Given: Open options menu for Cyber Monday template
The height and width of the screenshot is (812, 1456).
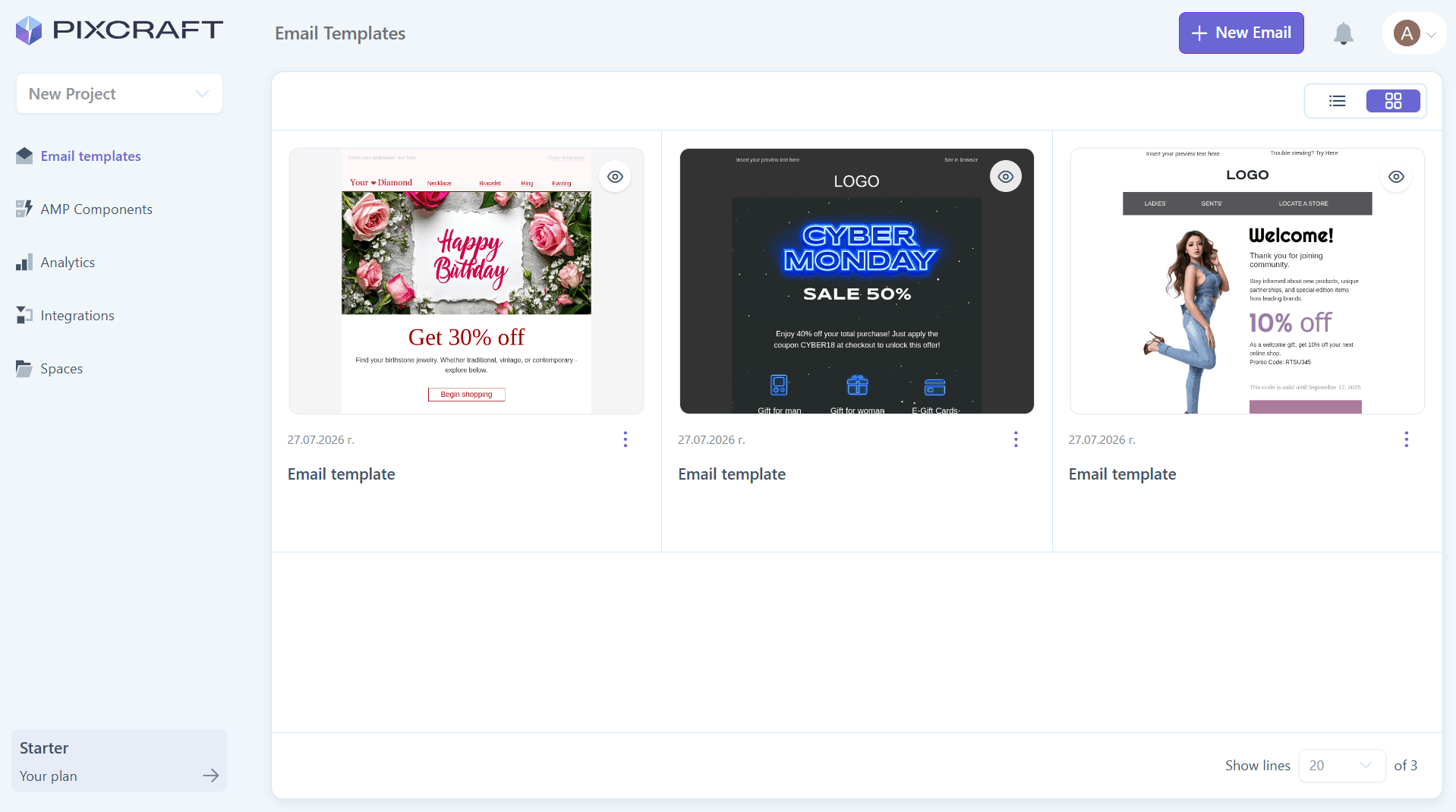Looking at the screenshot, I should (x=1016, y=439).
